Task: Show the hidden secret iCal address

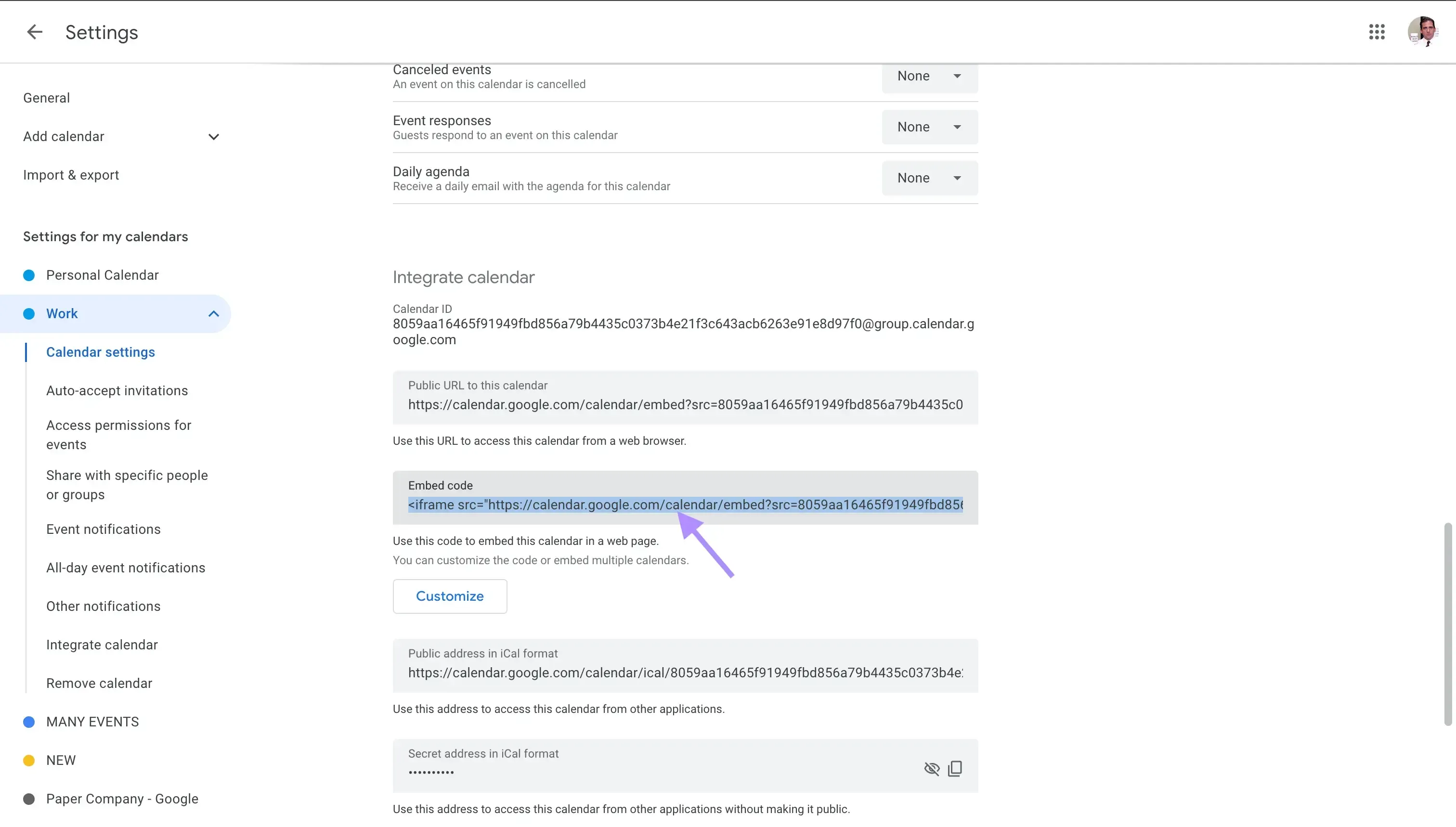Action: click(931, 768)
